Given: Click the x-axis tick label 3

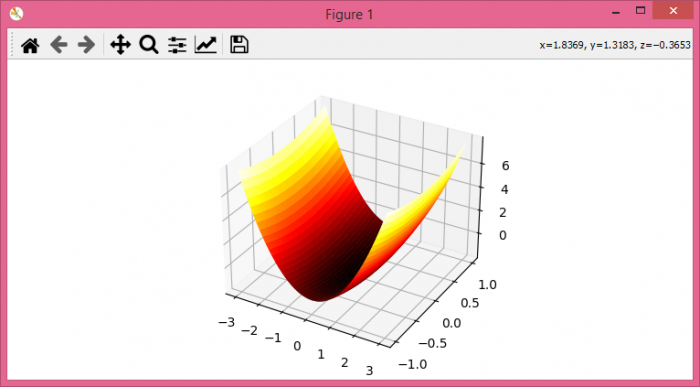Looking at the screenshot, I should [369, 371].
